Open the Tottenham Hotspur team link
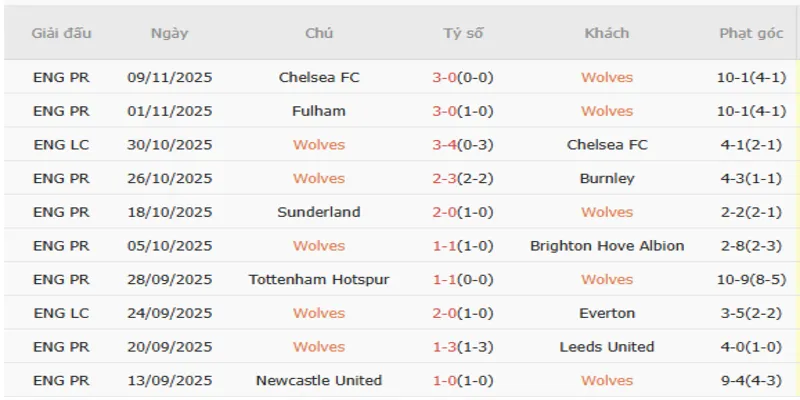The width and height of the screenshot is (800, 400). point(319,280)
